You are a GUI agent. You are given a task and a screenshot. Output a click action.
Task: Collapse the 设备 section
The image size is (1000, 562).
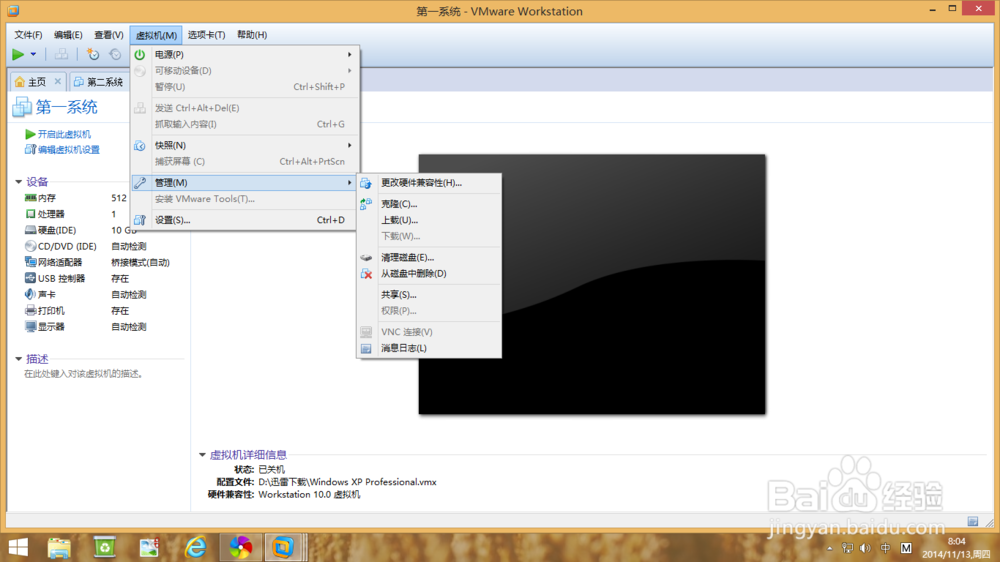(18, 182)
